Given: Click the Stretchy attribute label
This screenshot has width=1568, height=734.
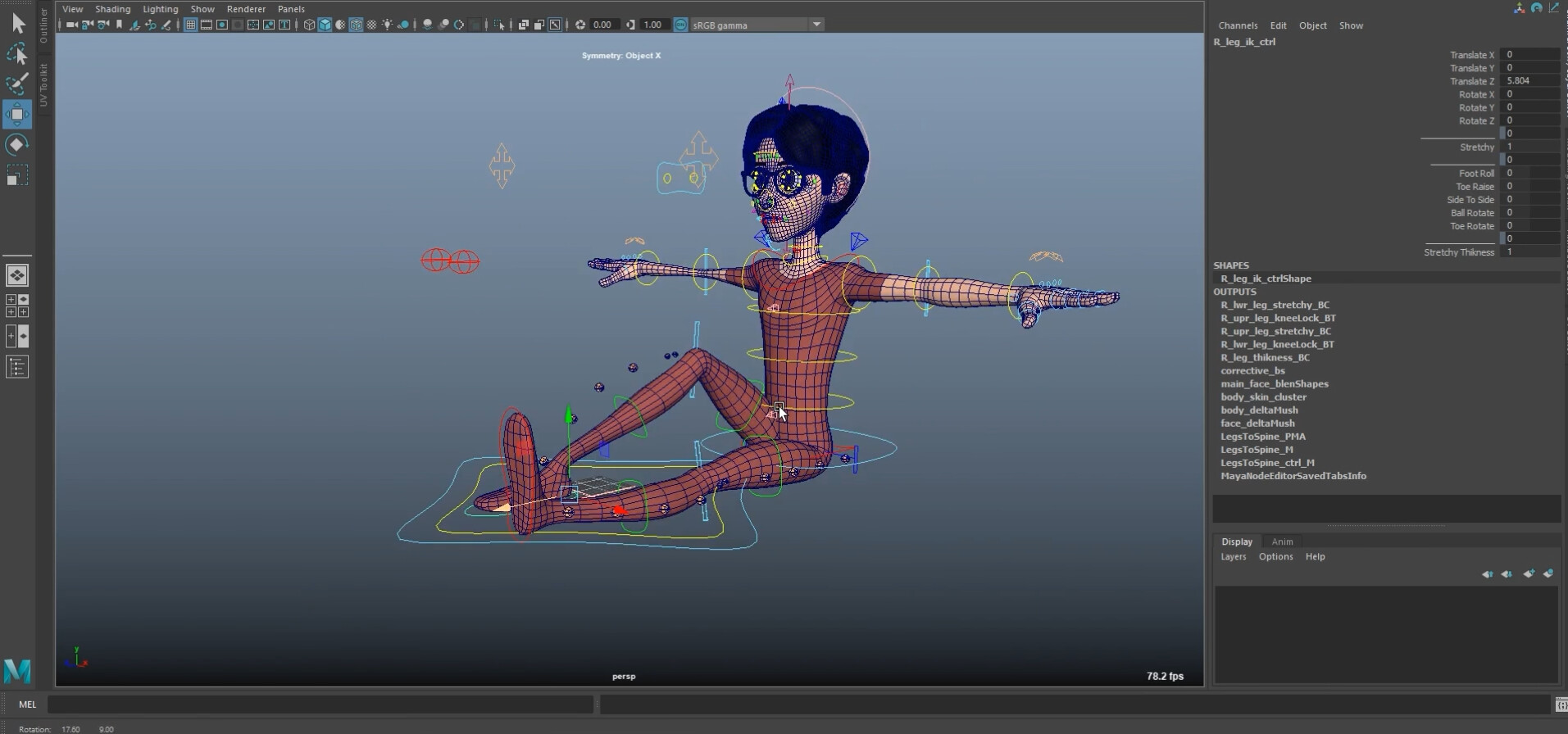Looking at the screenshot, I should click(1477, 147).
